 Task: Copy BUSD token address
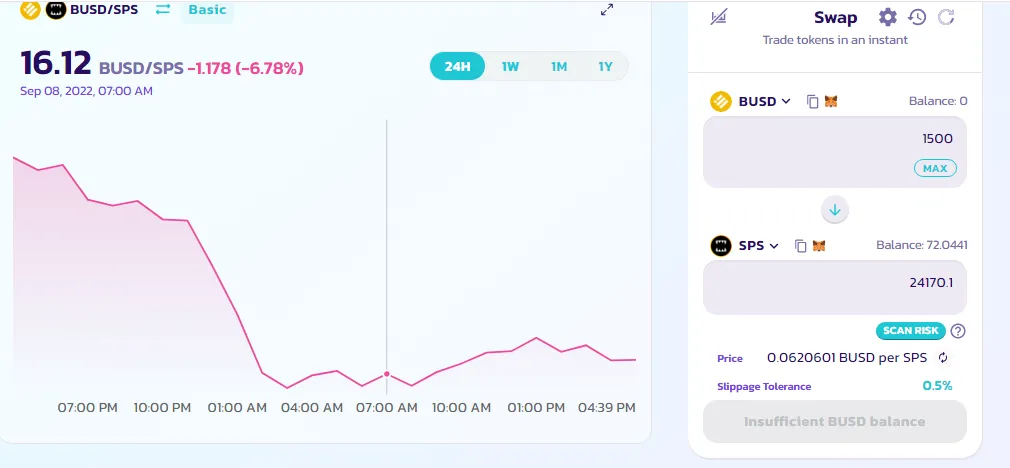pyautogui.click(x=813, y=102)
